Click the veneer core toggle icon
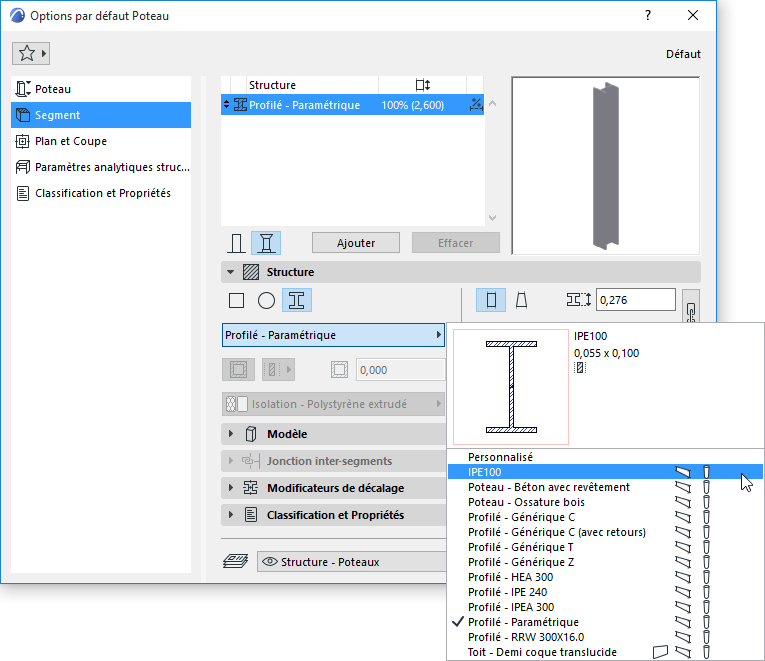 (x=239, y=369)
